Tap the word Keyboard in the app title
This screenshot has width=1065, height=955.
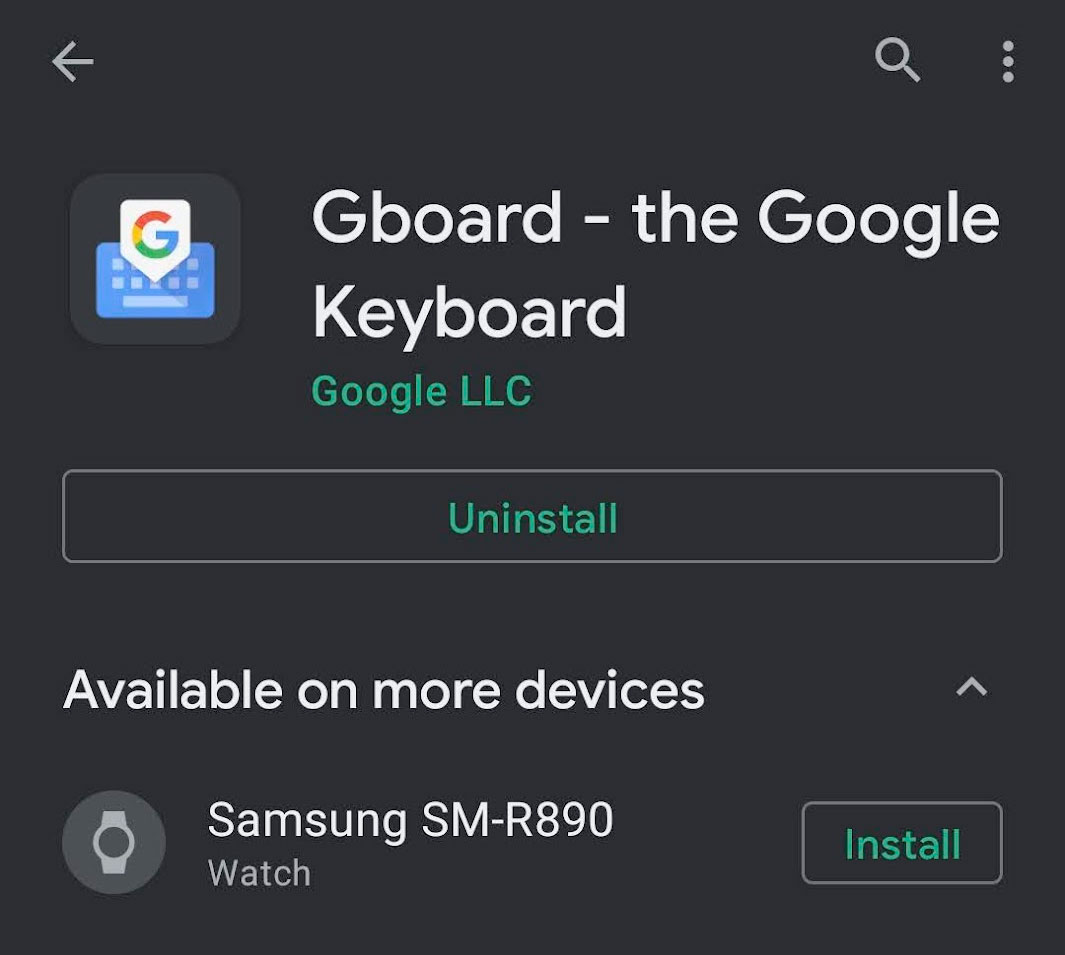(x=469, y=313)
